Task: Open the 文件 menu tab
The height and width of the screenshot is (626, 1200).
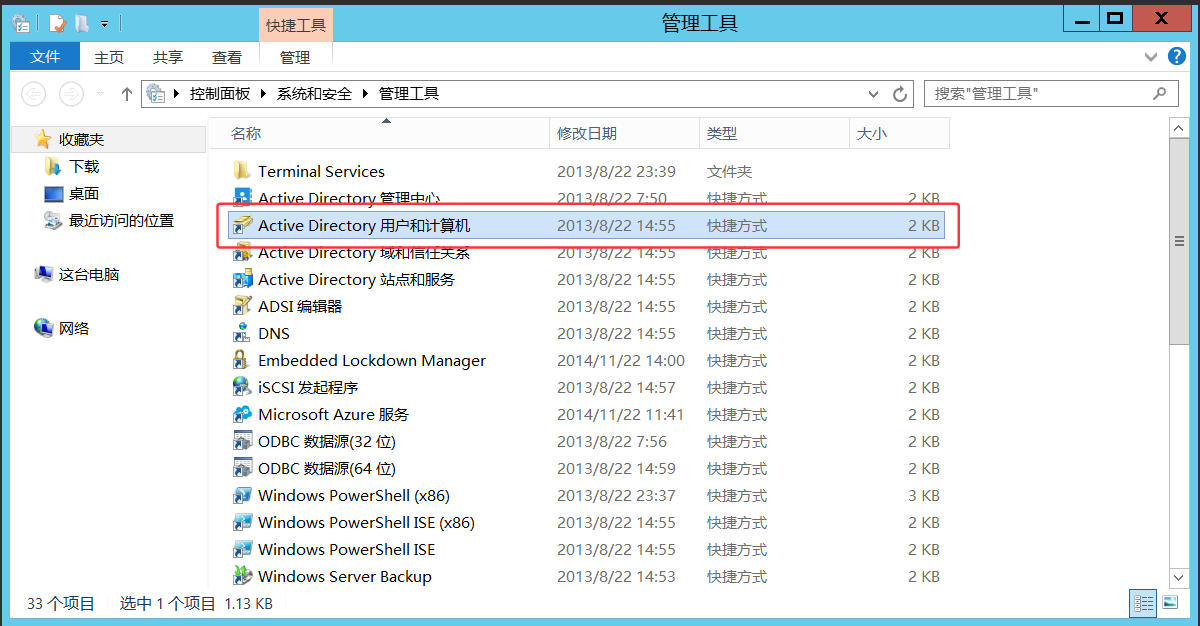Action: [x=45, y=57]
